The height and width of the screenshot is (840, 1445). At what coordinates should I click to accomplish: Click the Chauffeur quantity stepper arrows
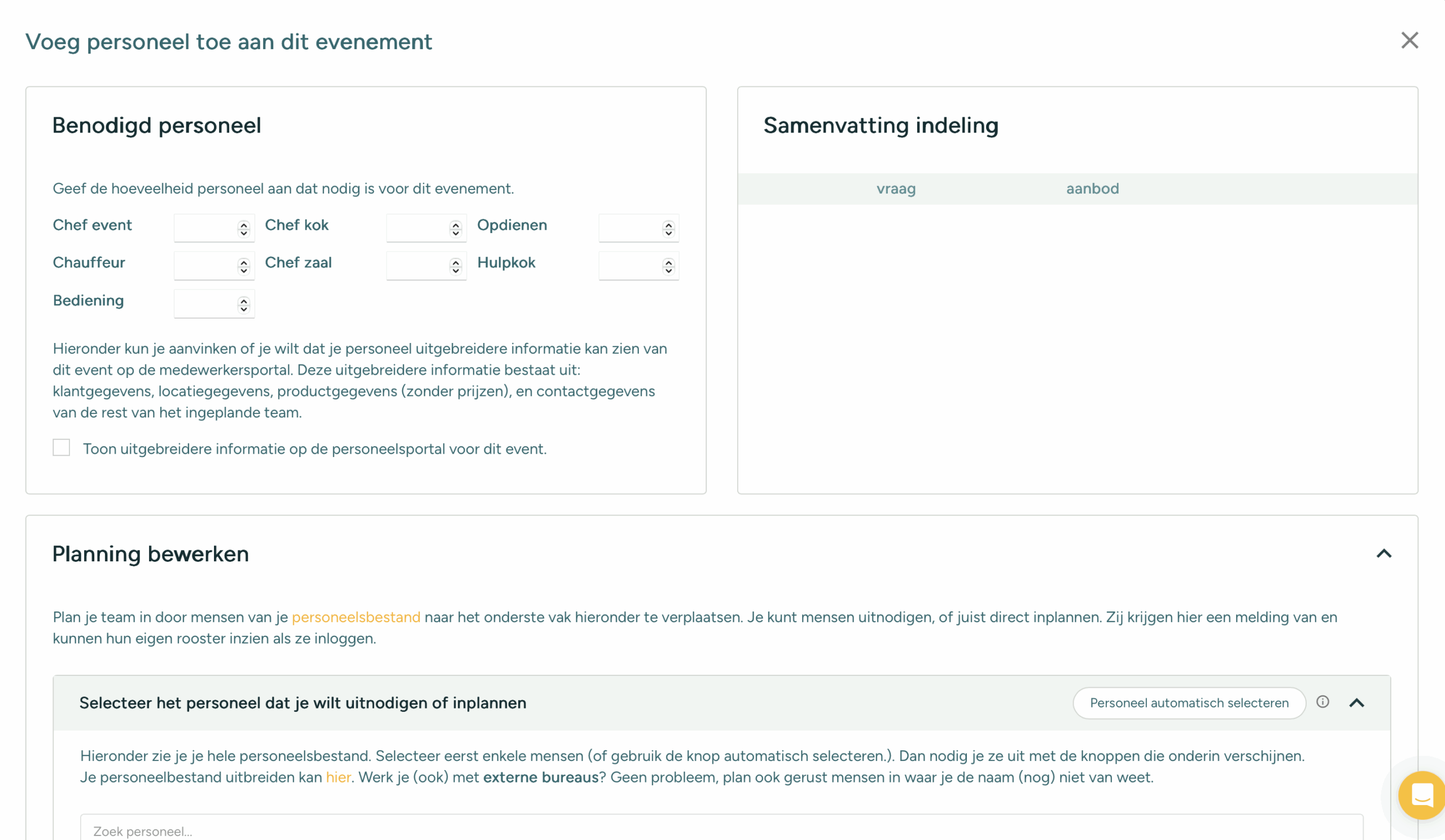(244, 266)
